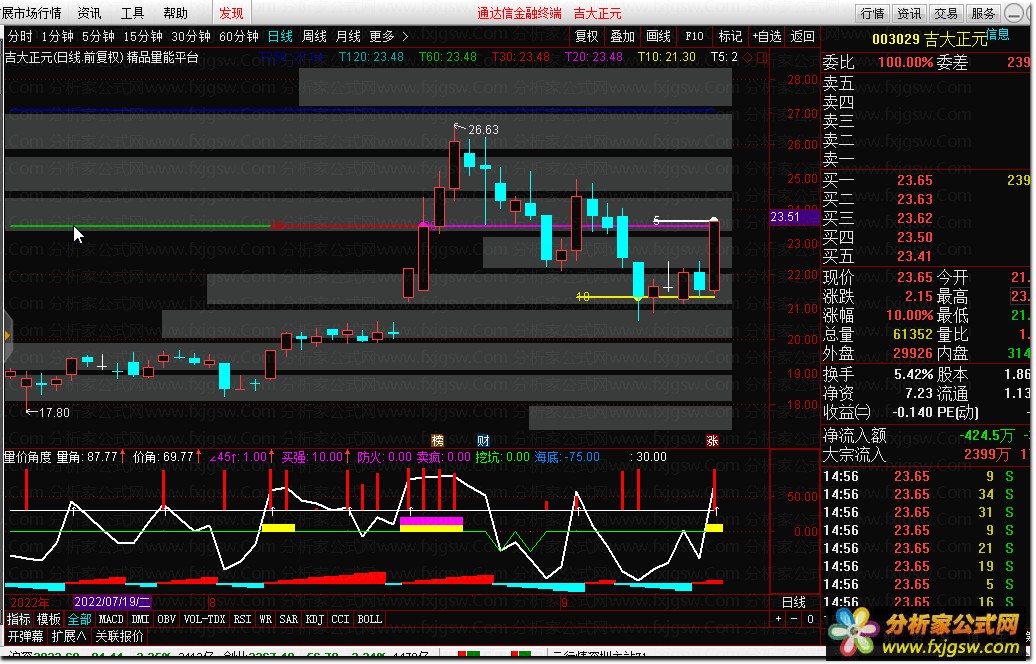Switch to the MACD indicator
Image resolution: width=1036 pixels, height=664 pixels.
point(111,619)
